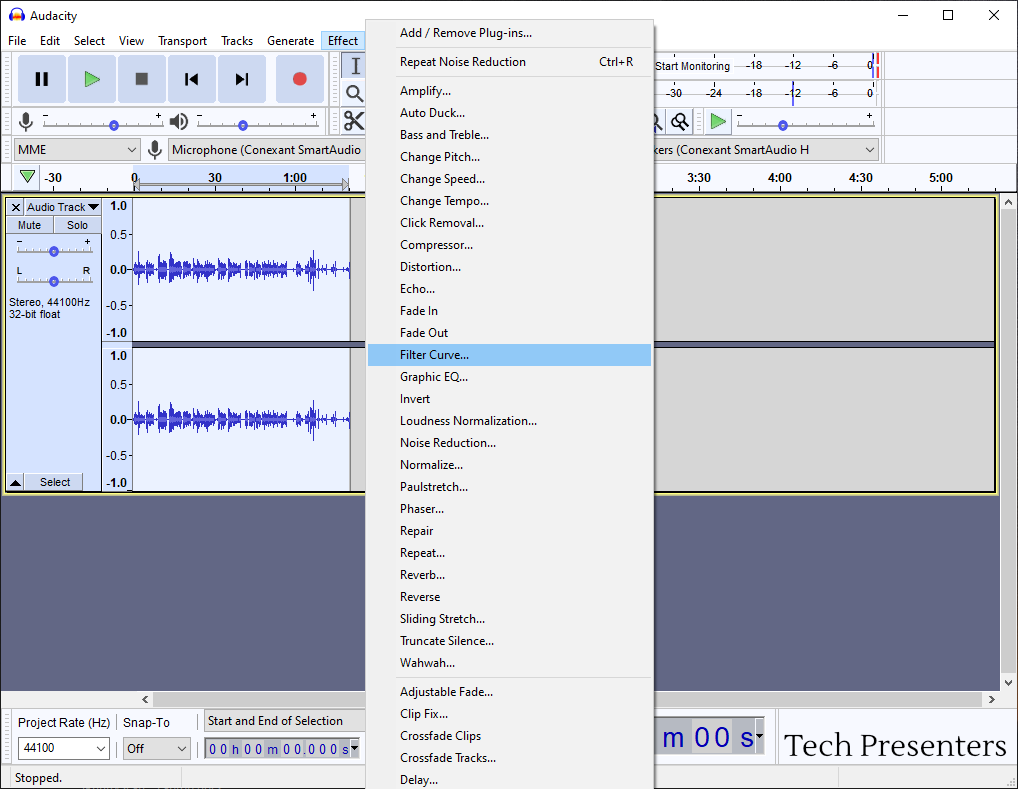Image resolution: width=1018 pixels, height=789 pixels.
Task: Close the Audio Track with X
Action: 16,207
